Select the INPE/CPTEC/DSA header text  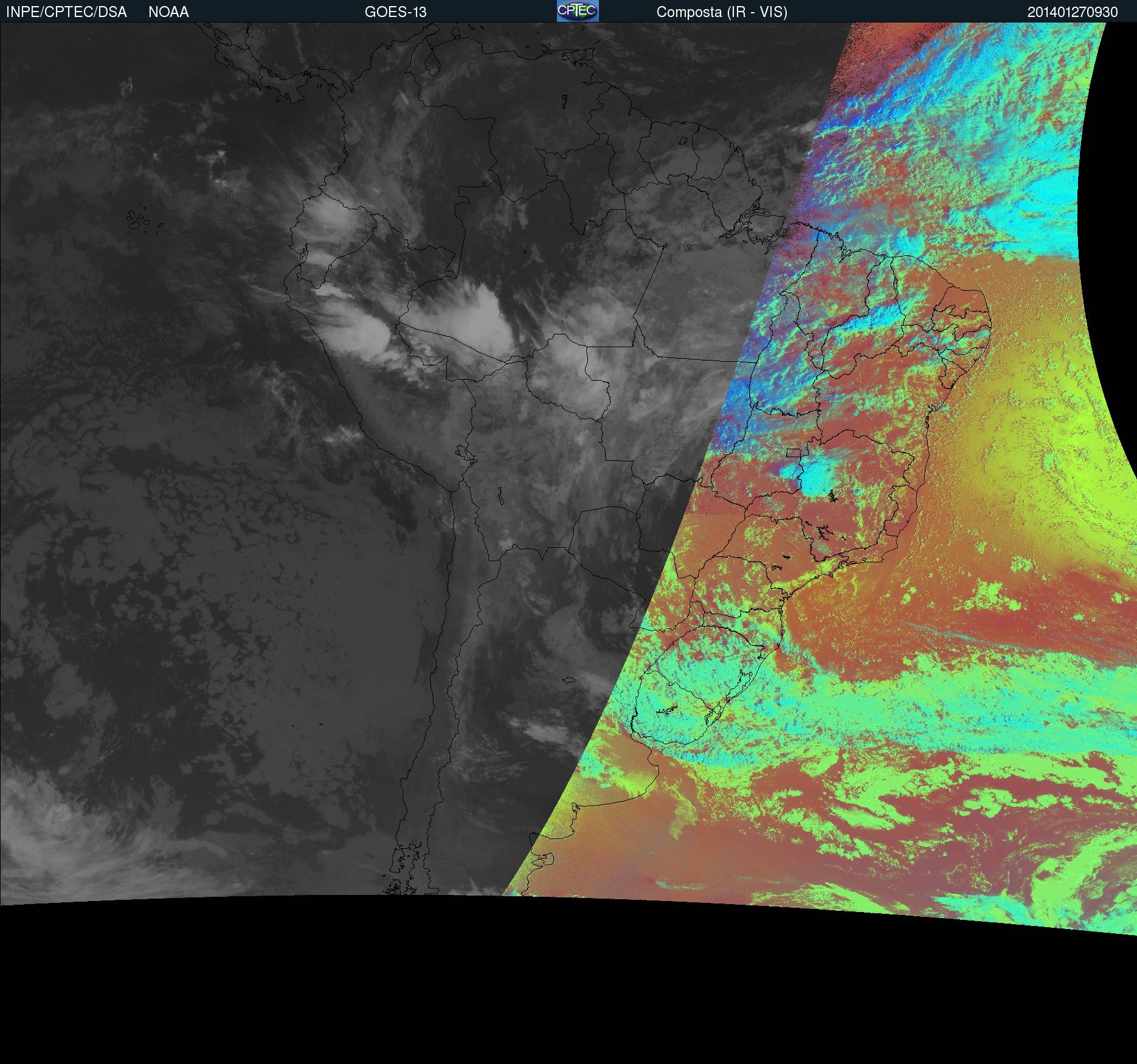point(66,12)
